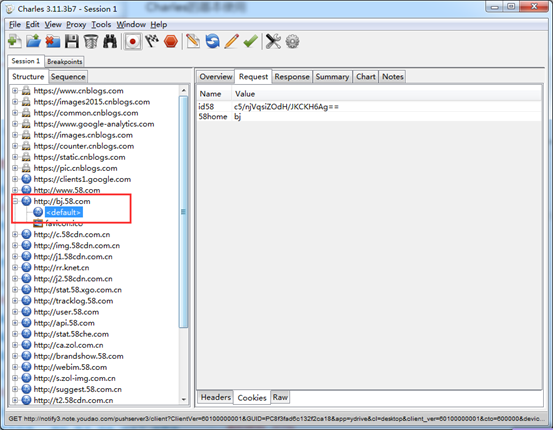This screenshot has height=430, width=553.
Task: Click the tree scrollbar down arrow
Action: 183,399
